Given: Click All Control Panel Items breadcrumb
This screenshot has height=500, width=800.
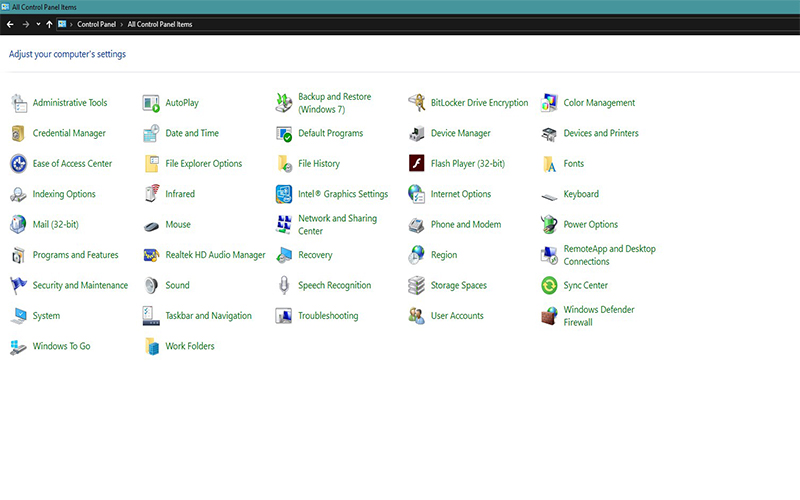Looking at the screenshot, I should coord(160,24).
